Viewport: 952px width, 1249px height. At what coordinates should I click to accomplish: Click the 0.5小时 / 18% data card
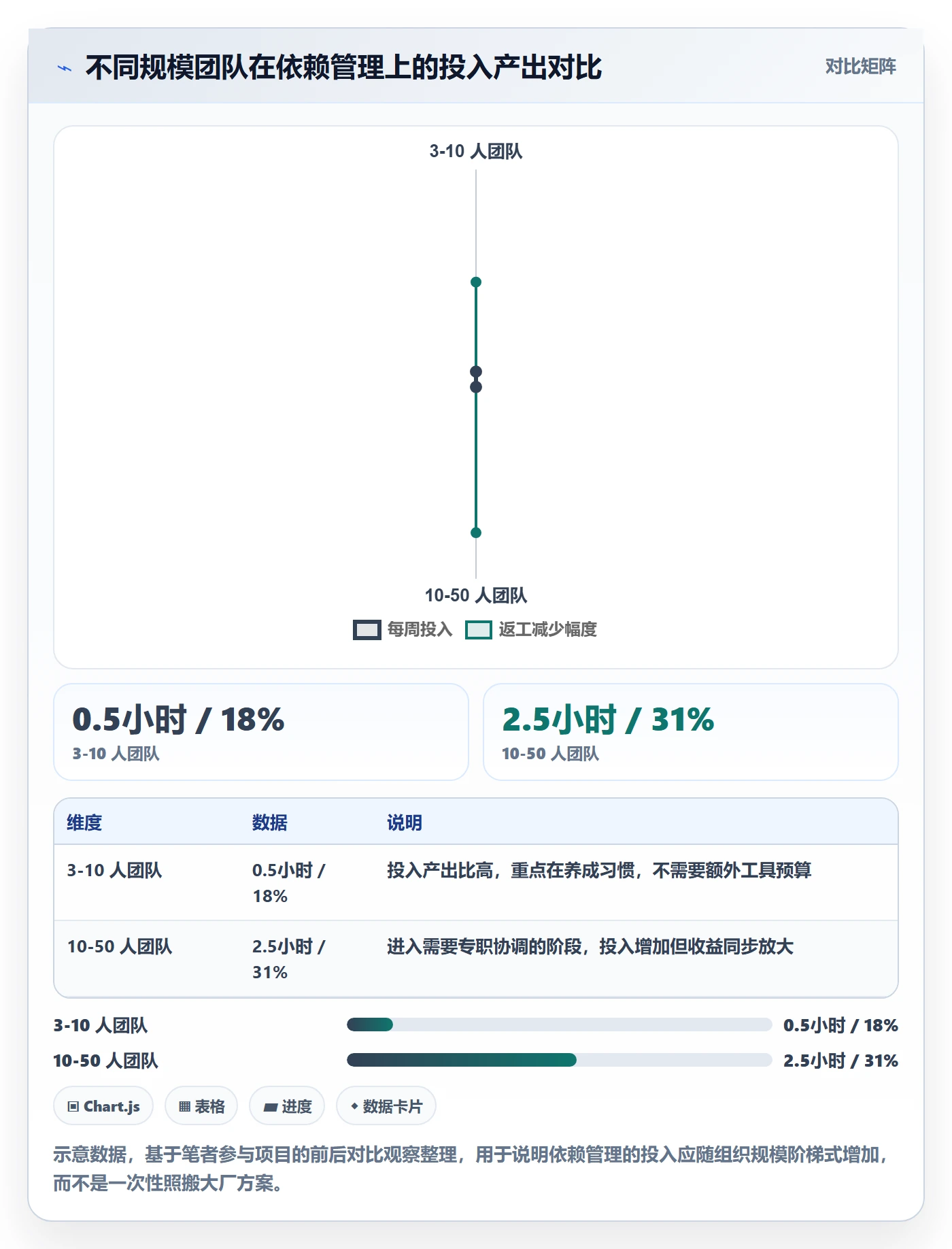261,732
